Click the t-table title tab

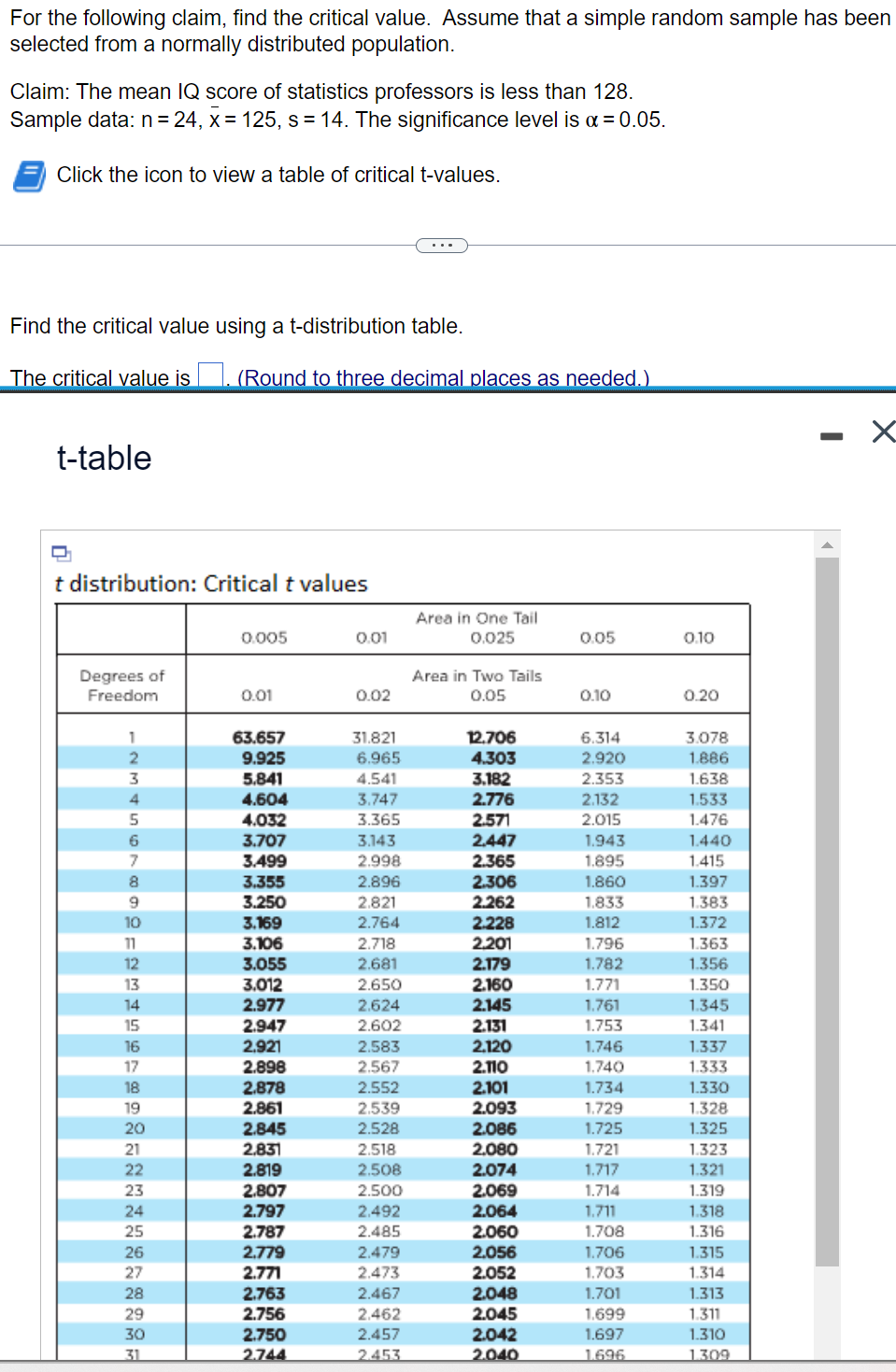[x=103, y=458]
